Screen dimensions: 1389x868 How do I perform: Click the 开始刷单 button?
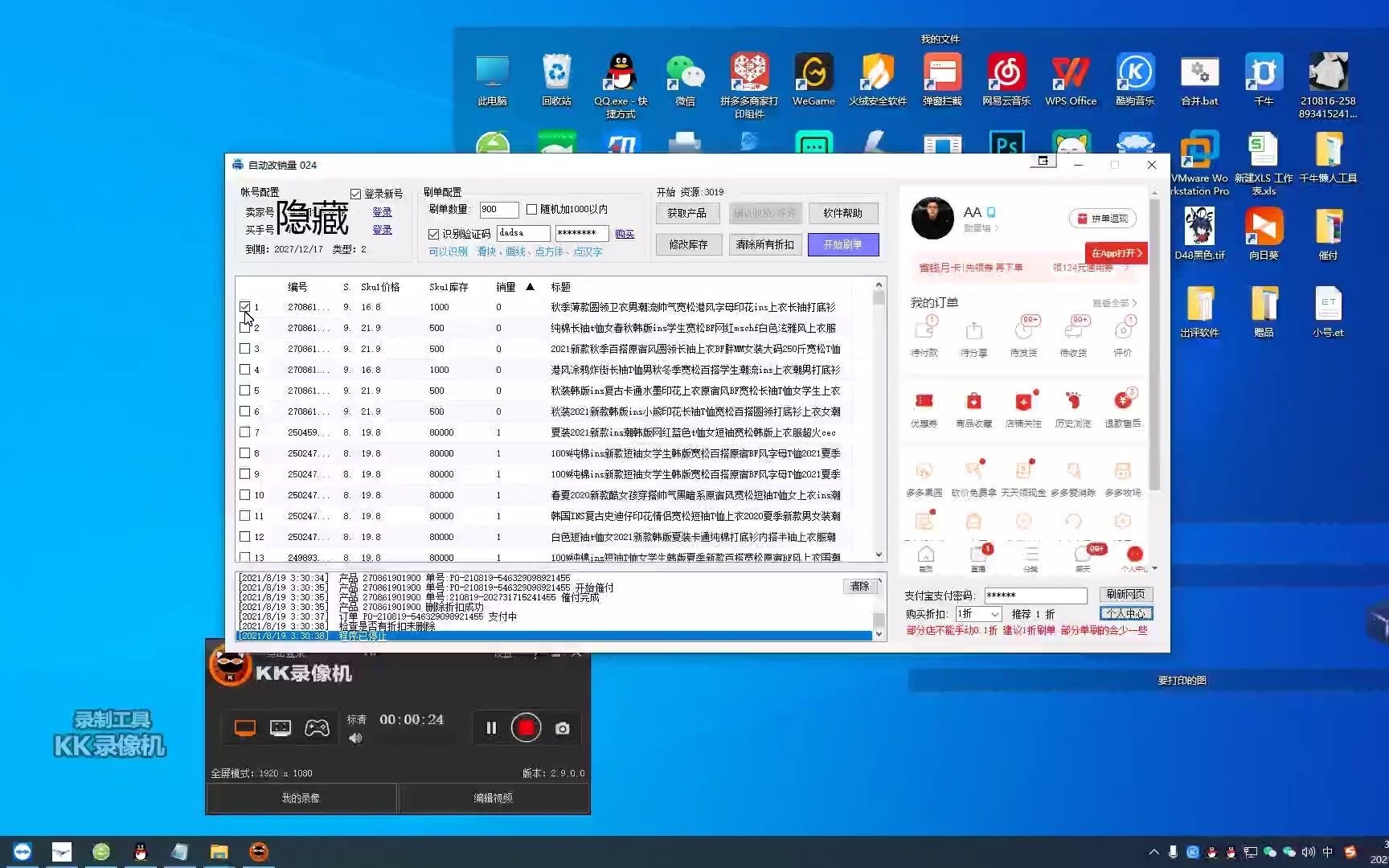[x=843, y=244]
